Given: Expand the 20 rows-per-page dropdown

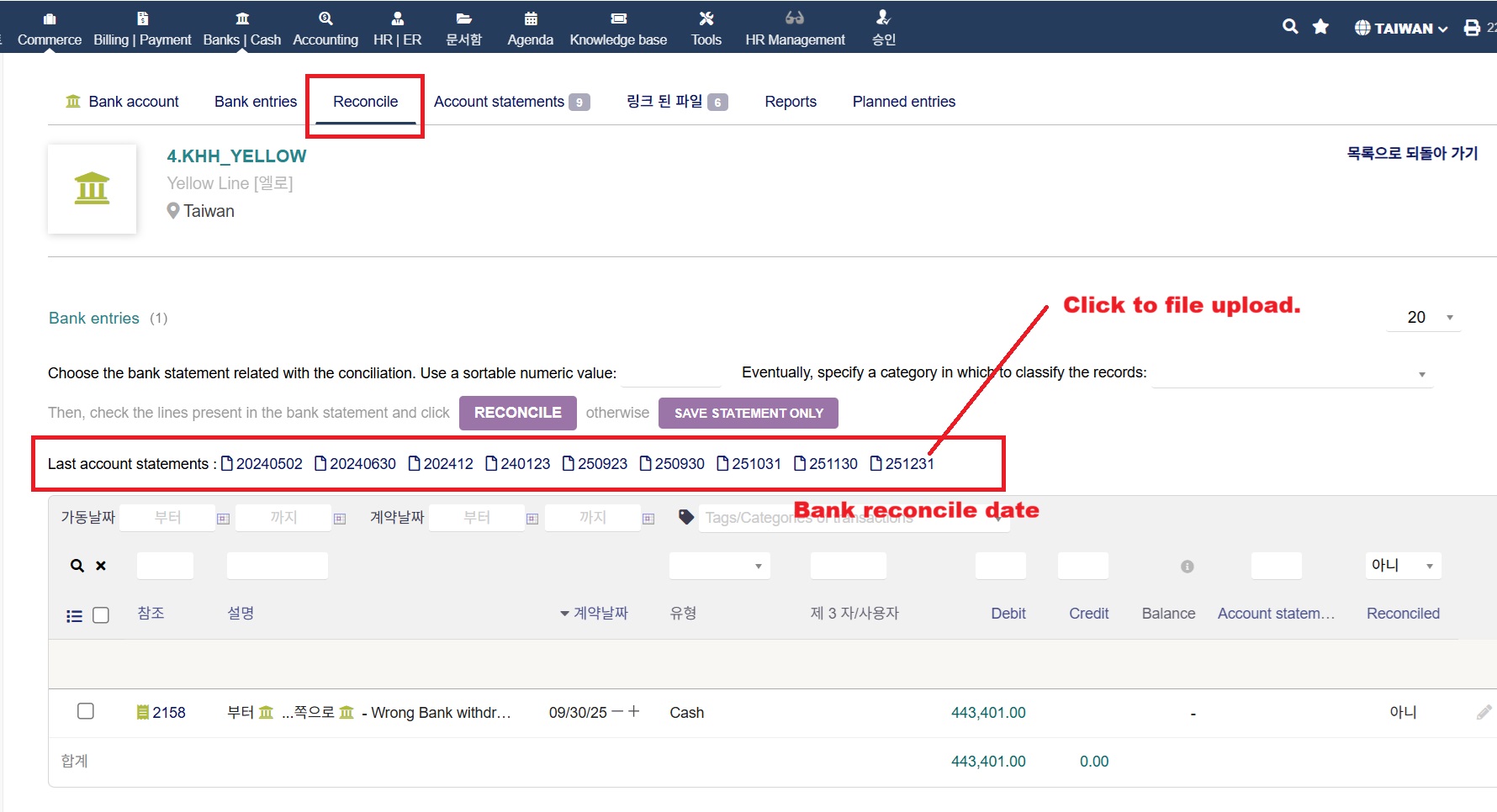Looking at the screenshot, I should coord(1425,317).
